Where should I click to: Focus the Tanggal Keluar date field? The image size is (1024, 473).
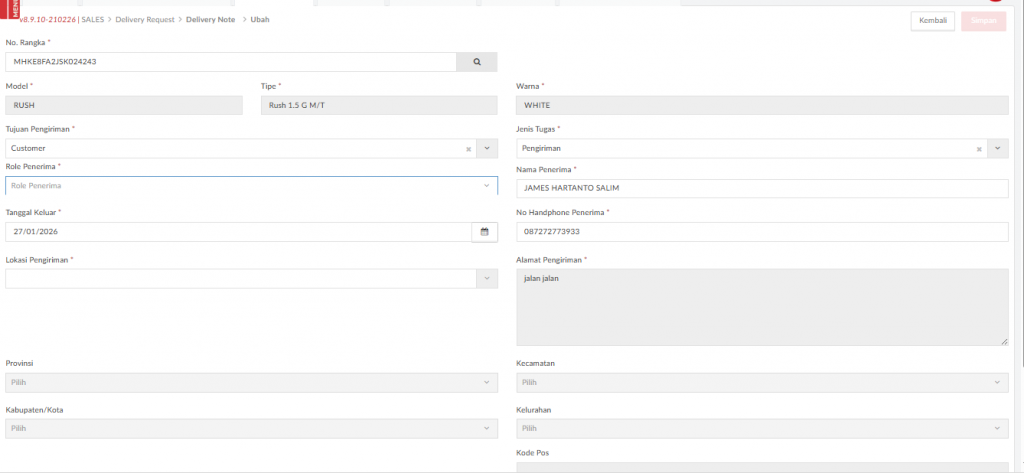click(237, 232)
